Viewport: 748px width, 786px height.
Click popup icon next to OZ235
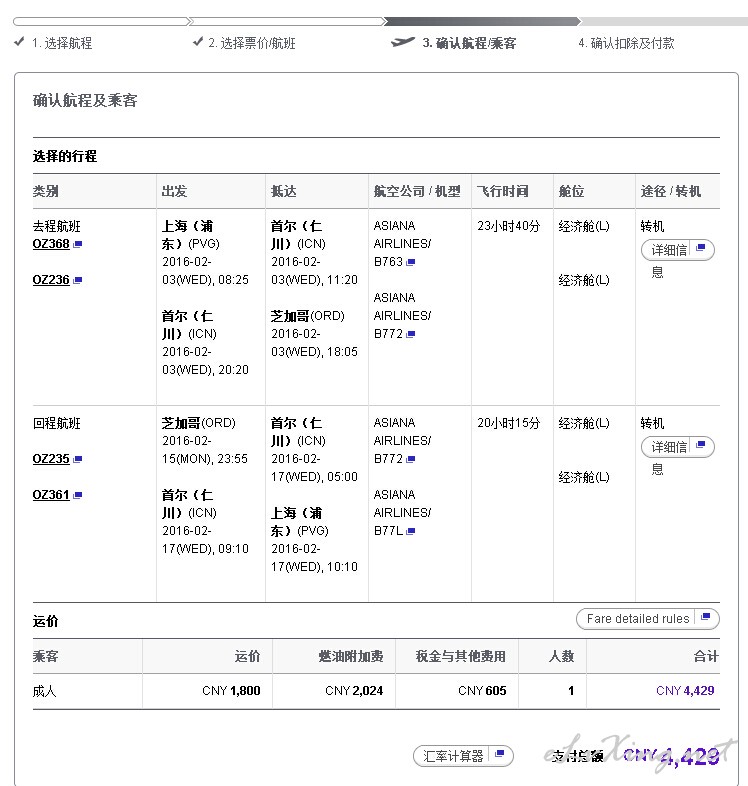pyautogui.click(x=77, y=459)
